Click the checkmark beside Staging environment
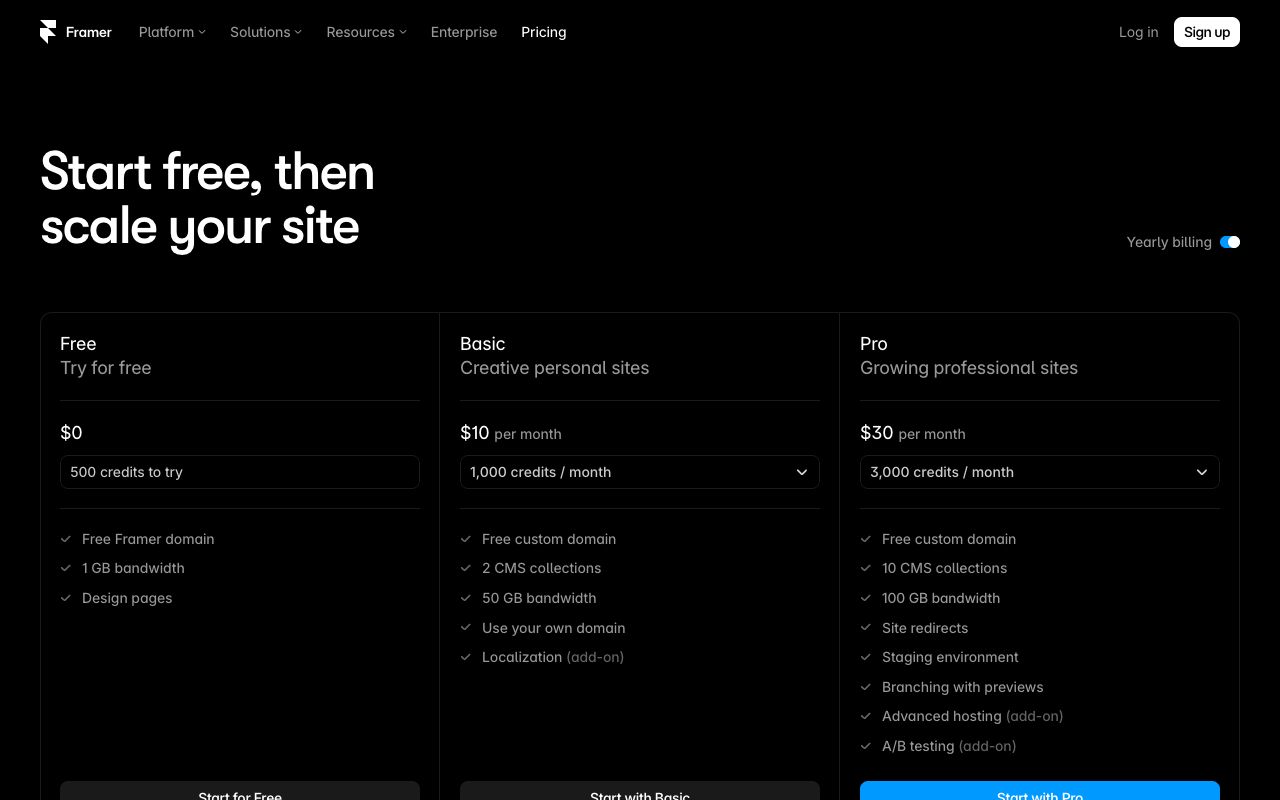1280x800 pixels. (866, 657)
